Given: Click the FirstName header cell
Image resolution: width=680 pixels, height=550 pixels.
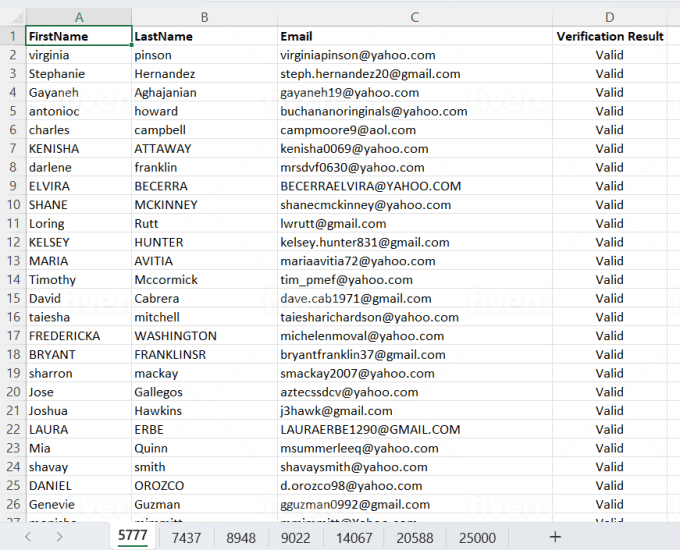Looking at the screenshot, I should pyautogui.click(x=79, y=36).
